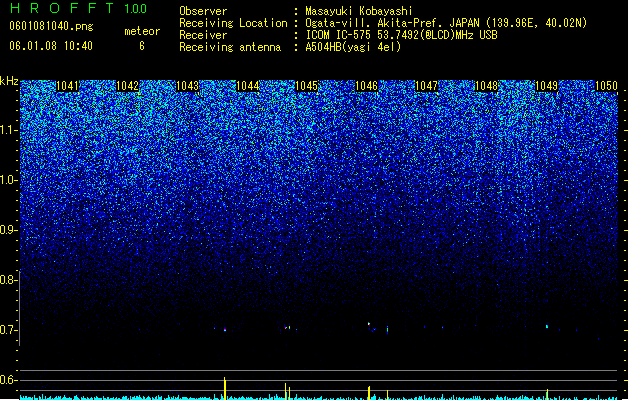Click the tallest yellow meteor echo spike
629x400 pixels.
click(225, 388)
